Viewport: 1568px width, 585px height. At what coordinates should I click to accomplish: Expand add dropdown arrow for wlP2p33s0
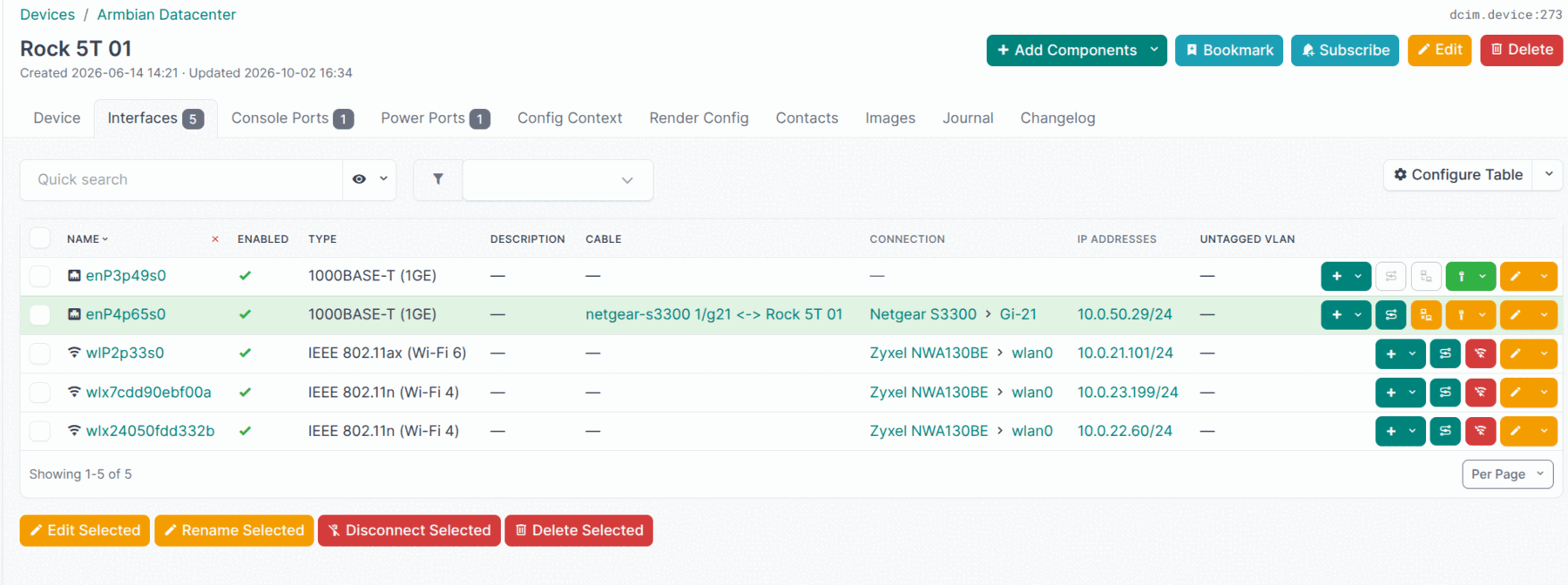1412,353
